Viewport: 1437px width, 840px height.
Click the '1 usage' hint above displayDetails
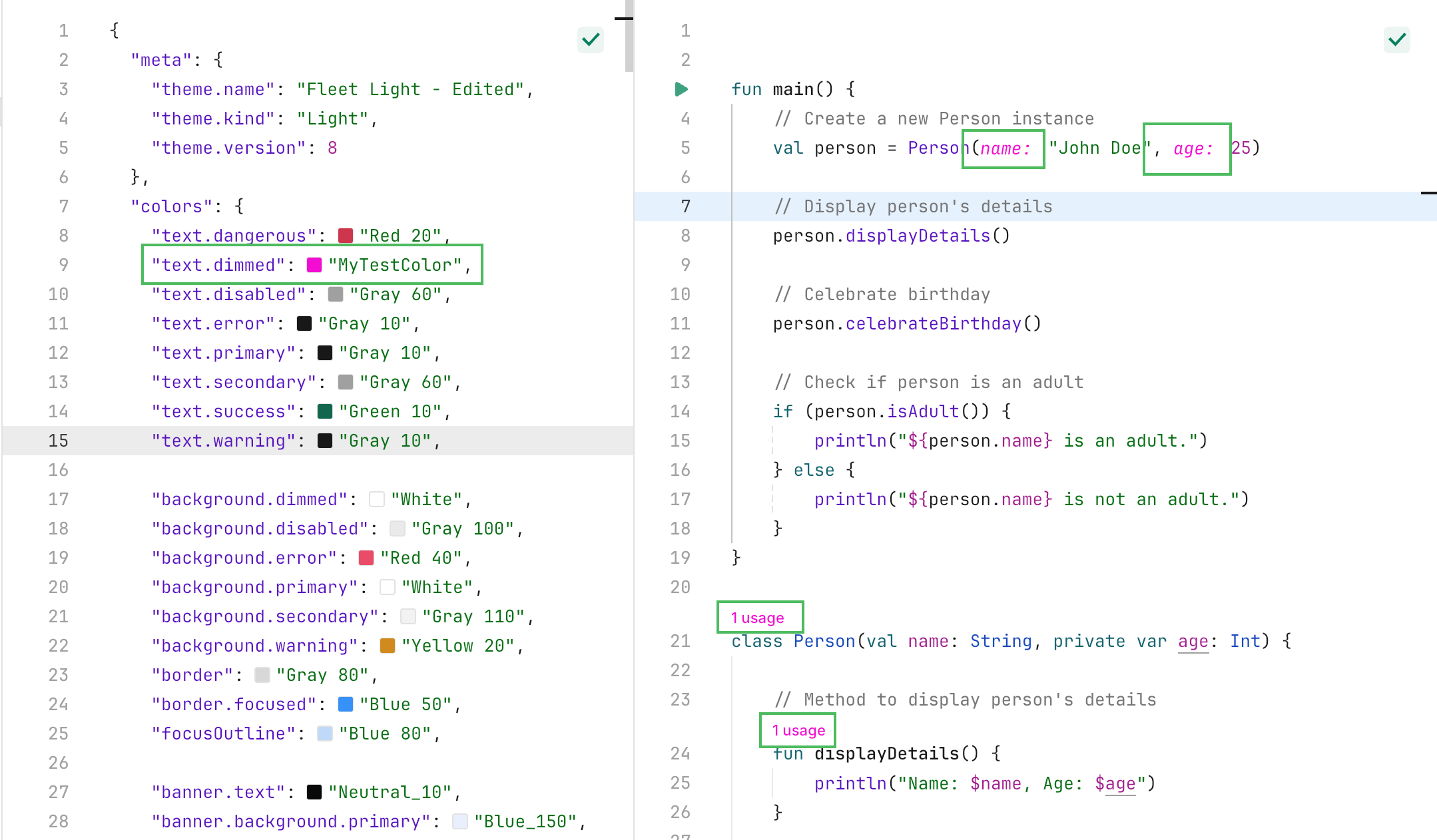click(x=798, y=730)
